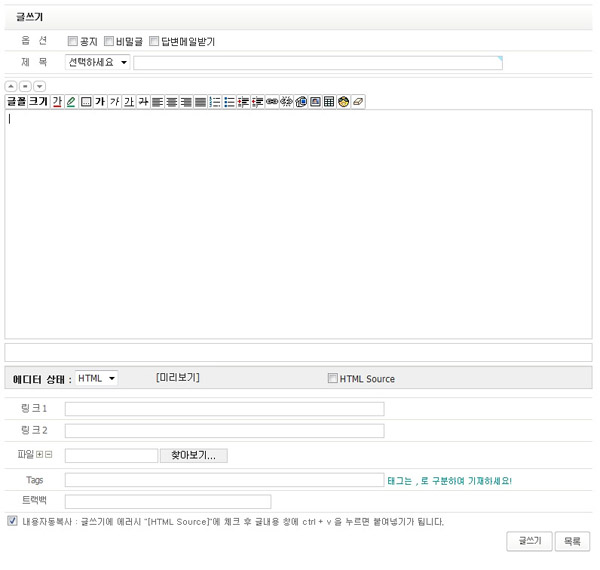The image size is (600, 570).
Task: Click the text box border icon
Action: pos(86,102)
